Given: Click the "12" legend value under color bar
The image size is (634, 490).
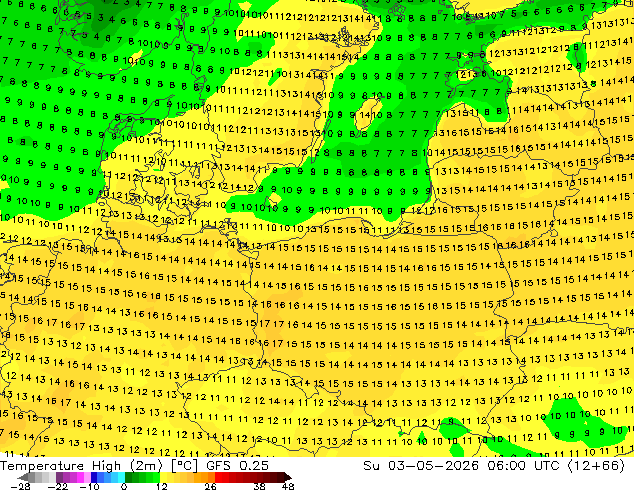Looking at the screenshot, I should click(x=162, y=486).
